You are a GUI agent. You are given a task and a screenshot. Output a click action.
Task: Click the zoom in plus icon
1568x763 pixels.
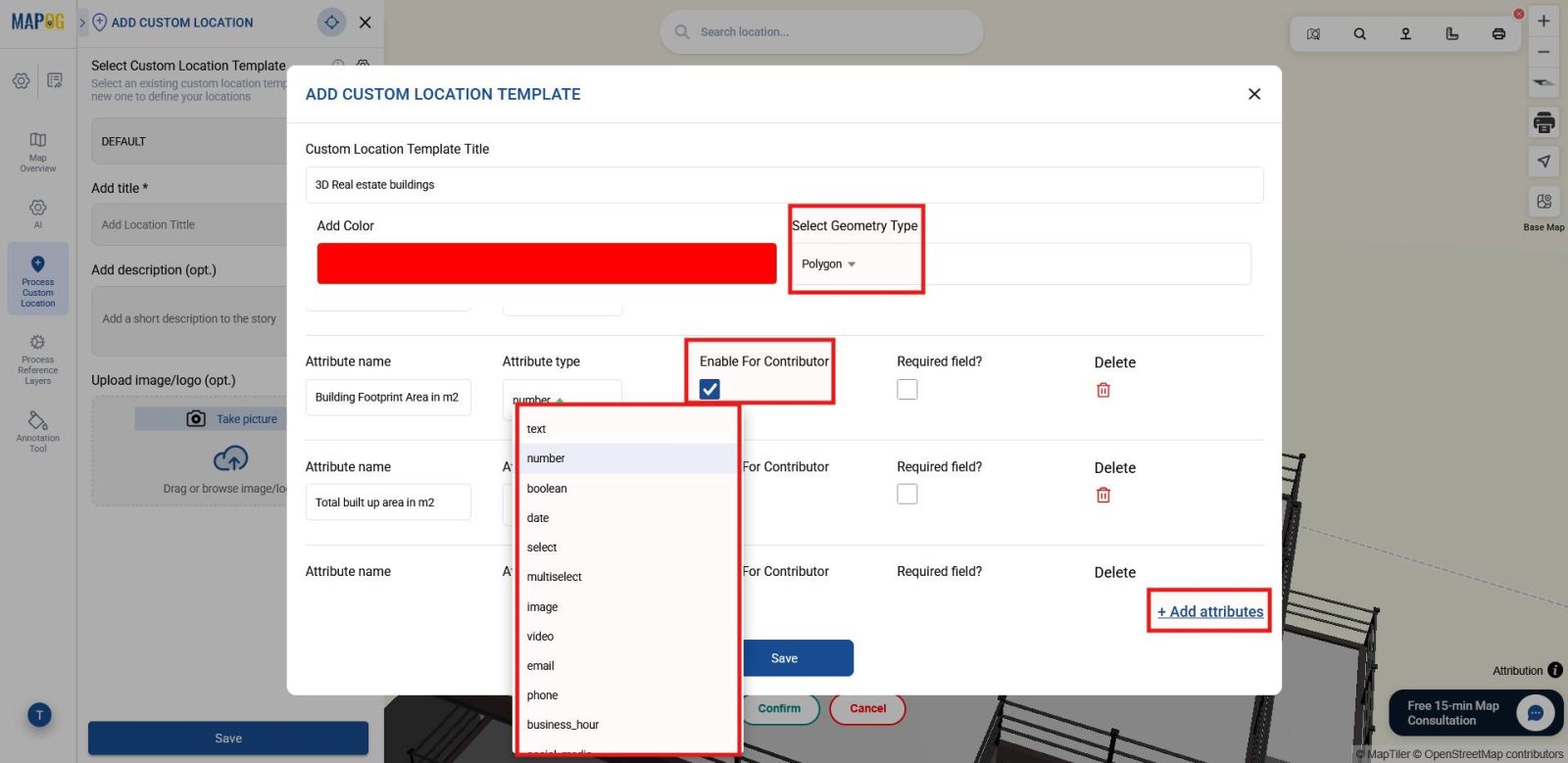1543,21
